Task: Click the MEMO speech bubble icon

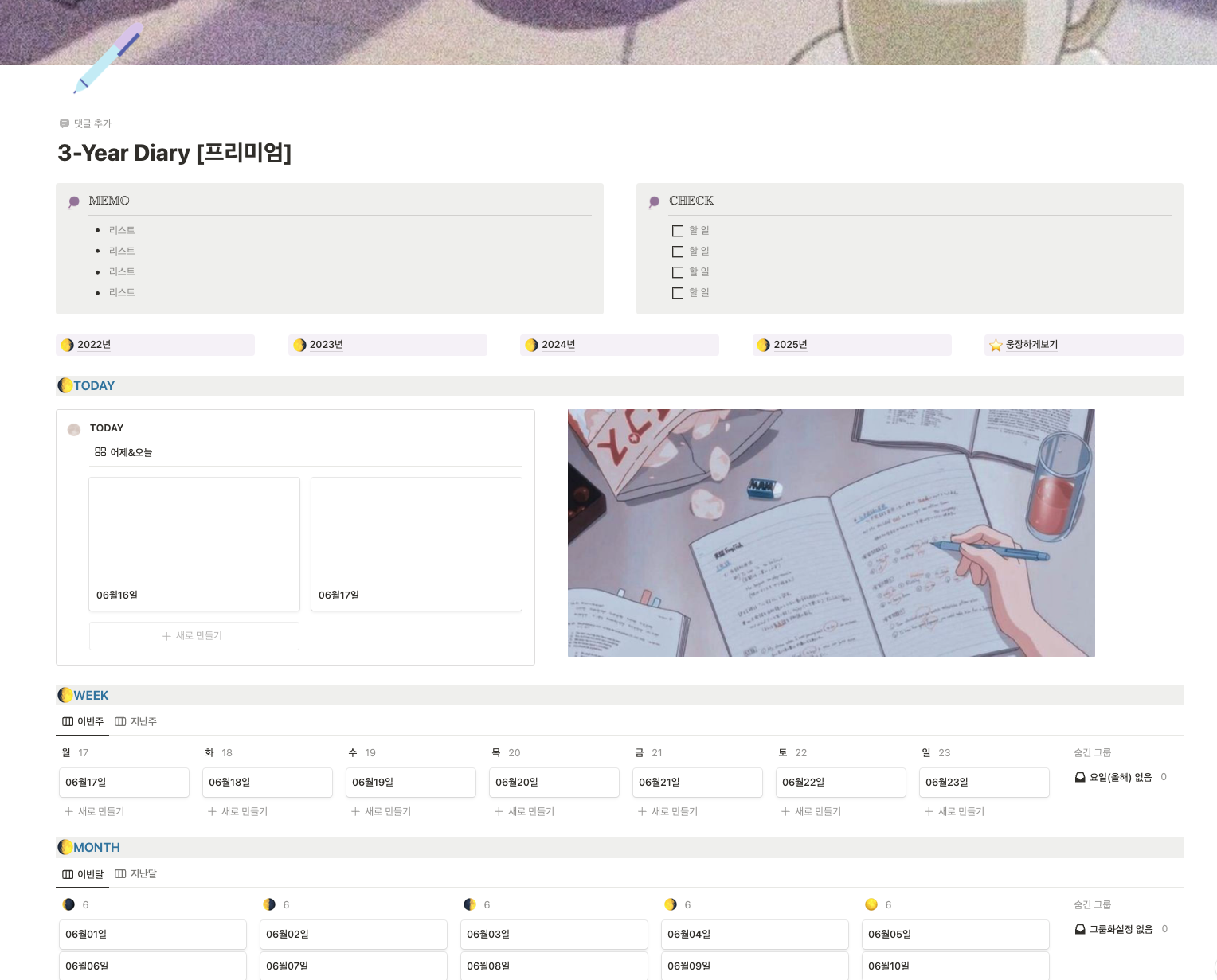Action: coord(74,201)
